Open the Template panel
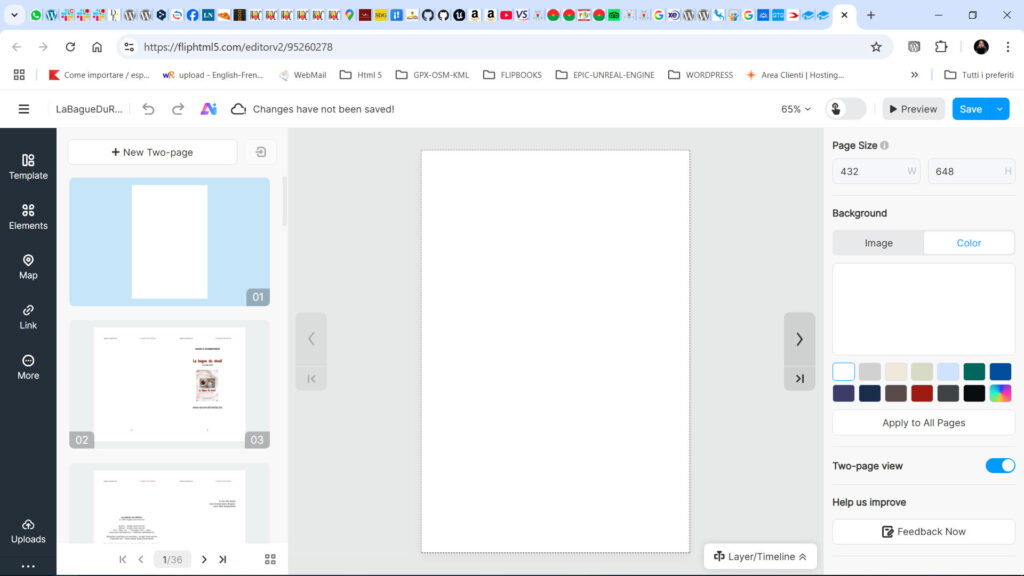1024x576 pixels. click(x=28, y=167)
